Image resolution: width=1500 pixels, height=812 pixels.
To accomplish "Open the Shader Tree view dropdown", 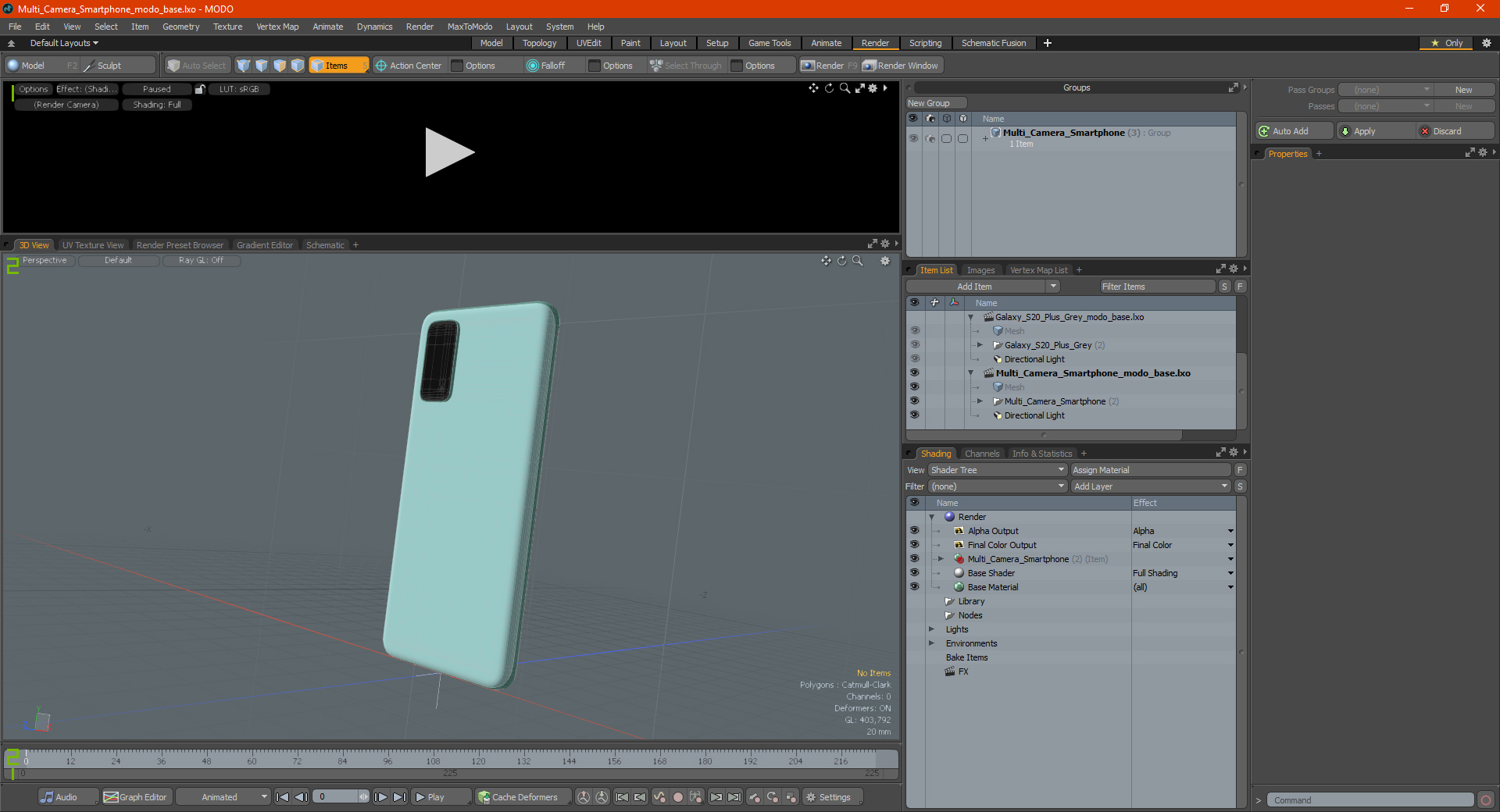I will 998,470.
